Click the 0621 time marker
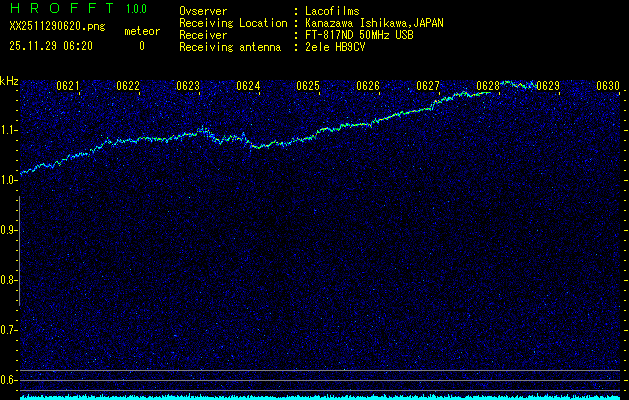629x400 pixels. click(68, 86)
